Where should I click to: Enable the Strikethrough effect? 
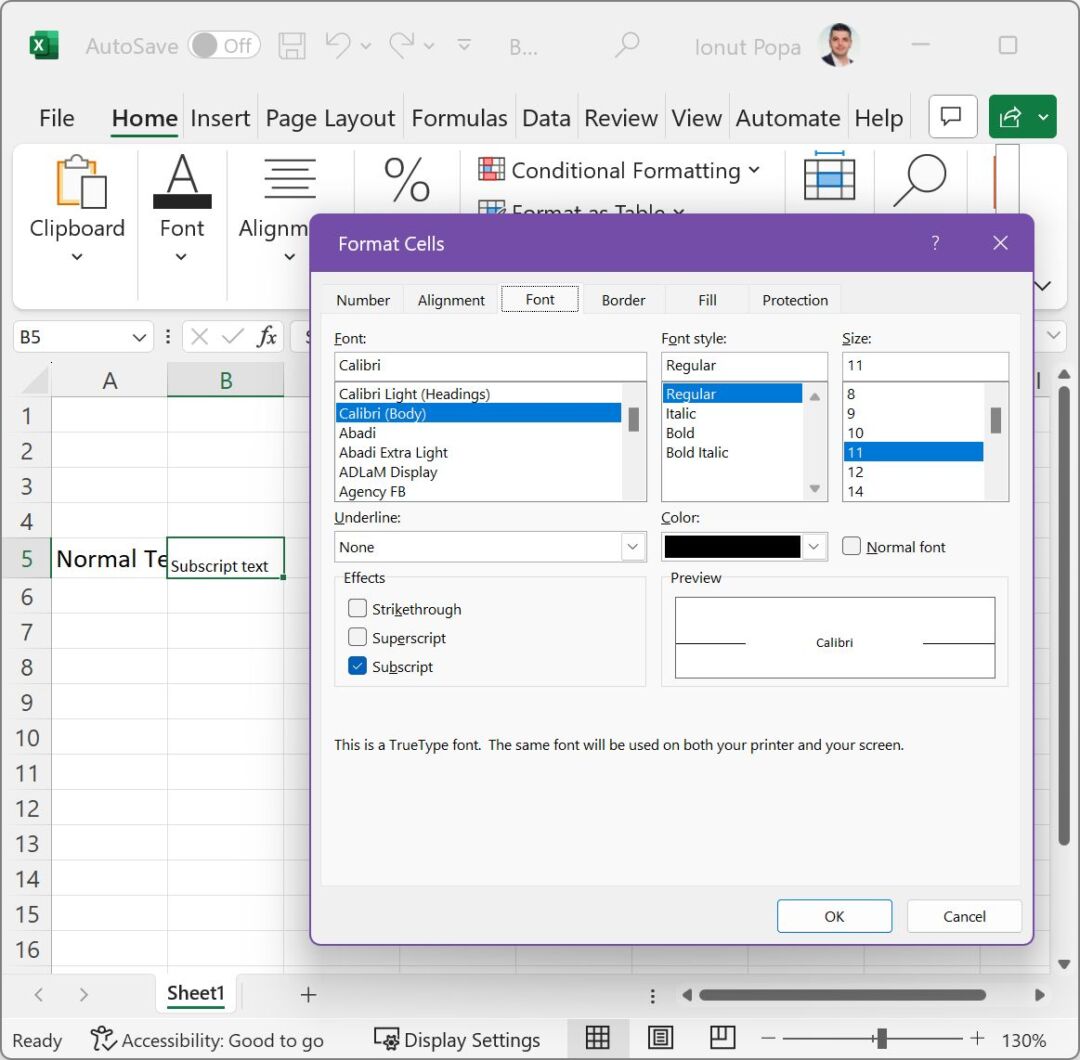pos(357,608)
